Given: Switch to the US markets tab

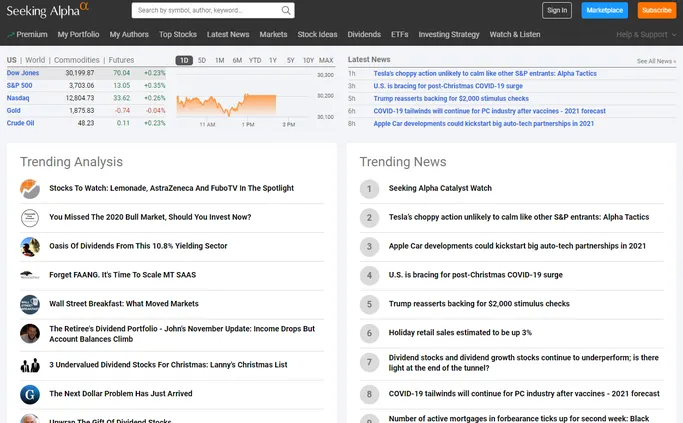Looking at the screenshot, I should 12,60.
